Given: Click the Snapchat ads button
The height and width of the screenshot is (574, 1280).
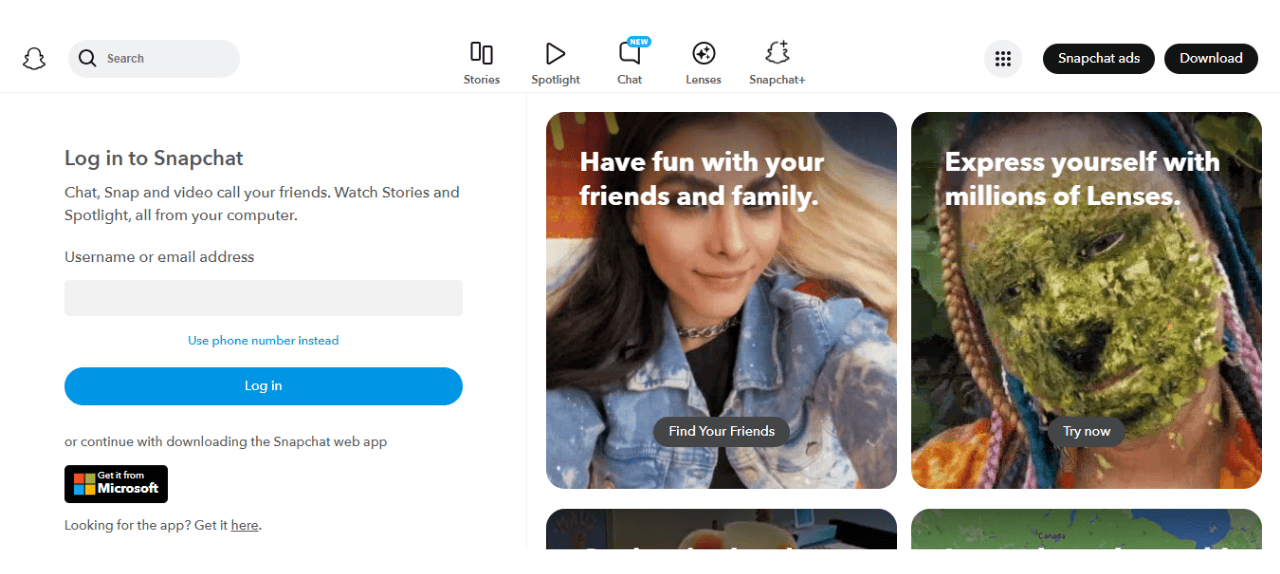Looking at the screenshot, I should [1099, 58].
